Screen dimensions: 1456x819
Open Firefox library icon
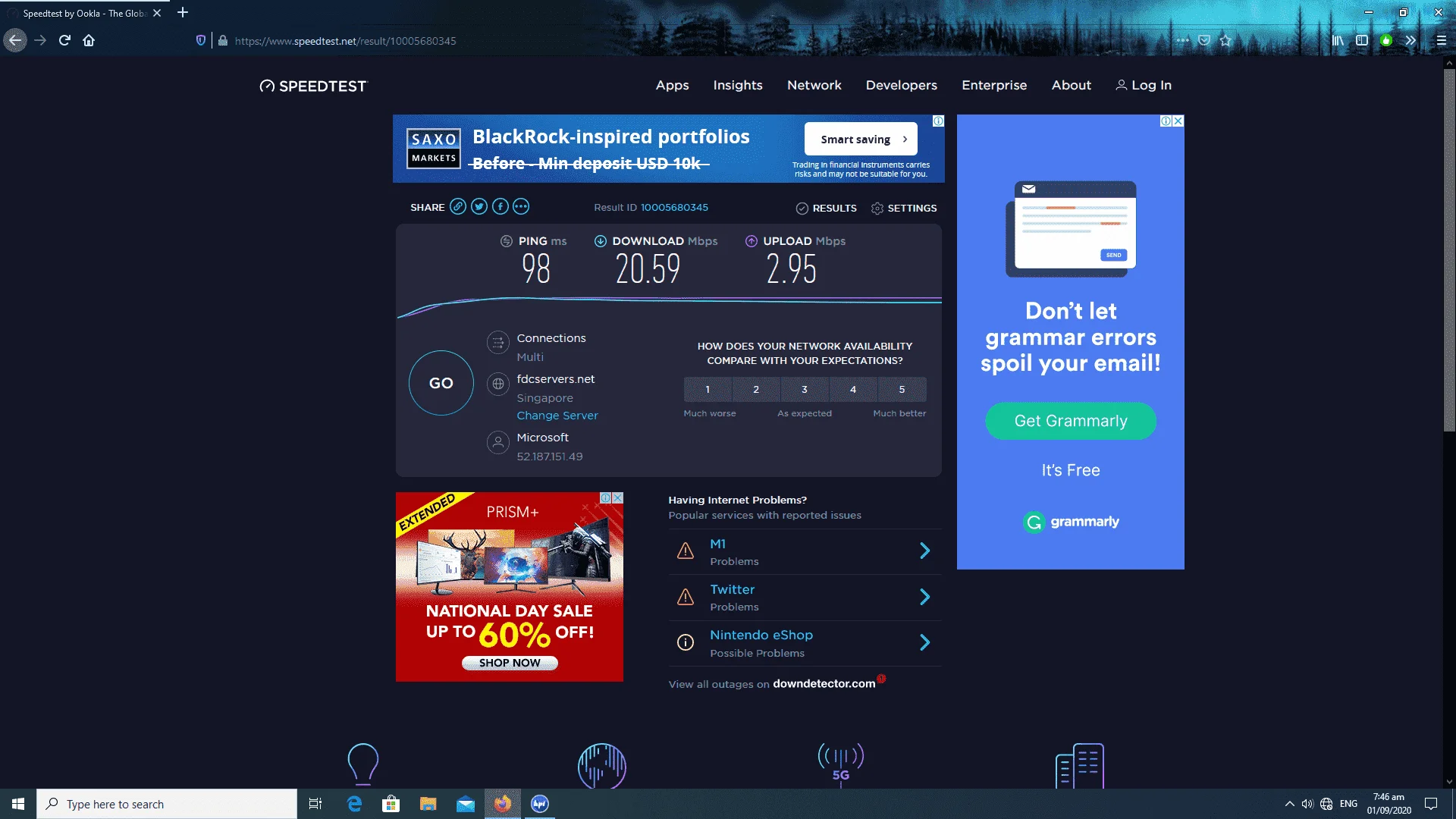click(x=1338, y=40)
